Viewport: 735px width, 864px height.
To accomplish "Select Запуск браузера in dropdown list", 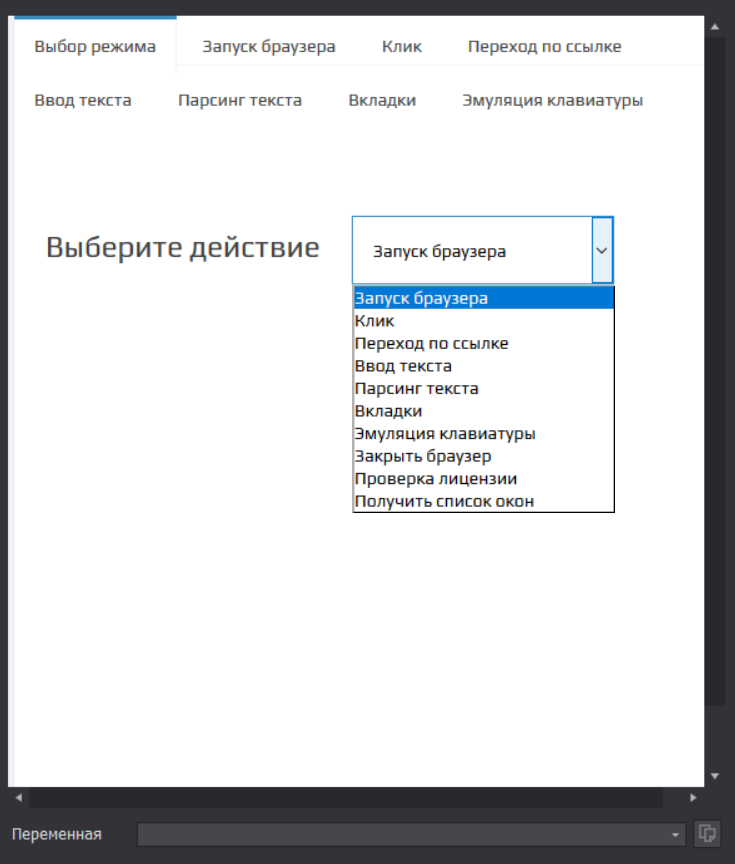I will coord(483,298).
